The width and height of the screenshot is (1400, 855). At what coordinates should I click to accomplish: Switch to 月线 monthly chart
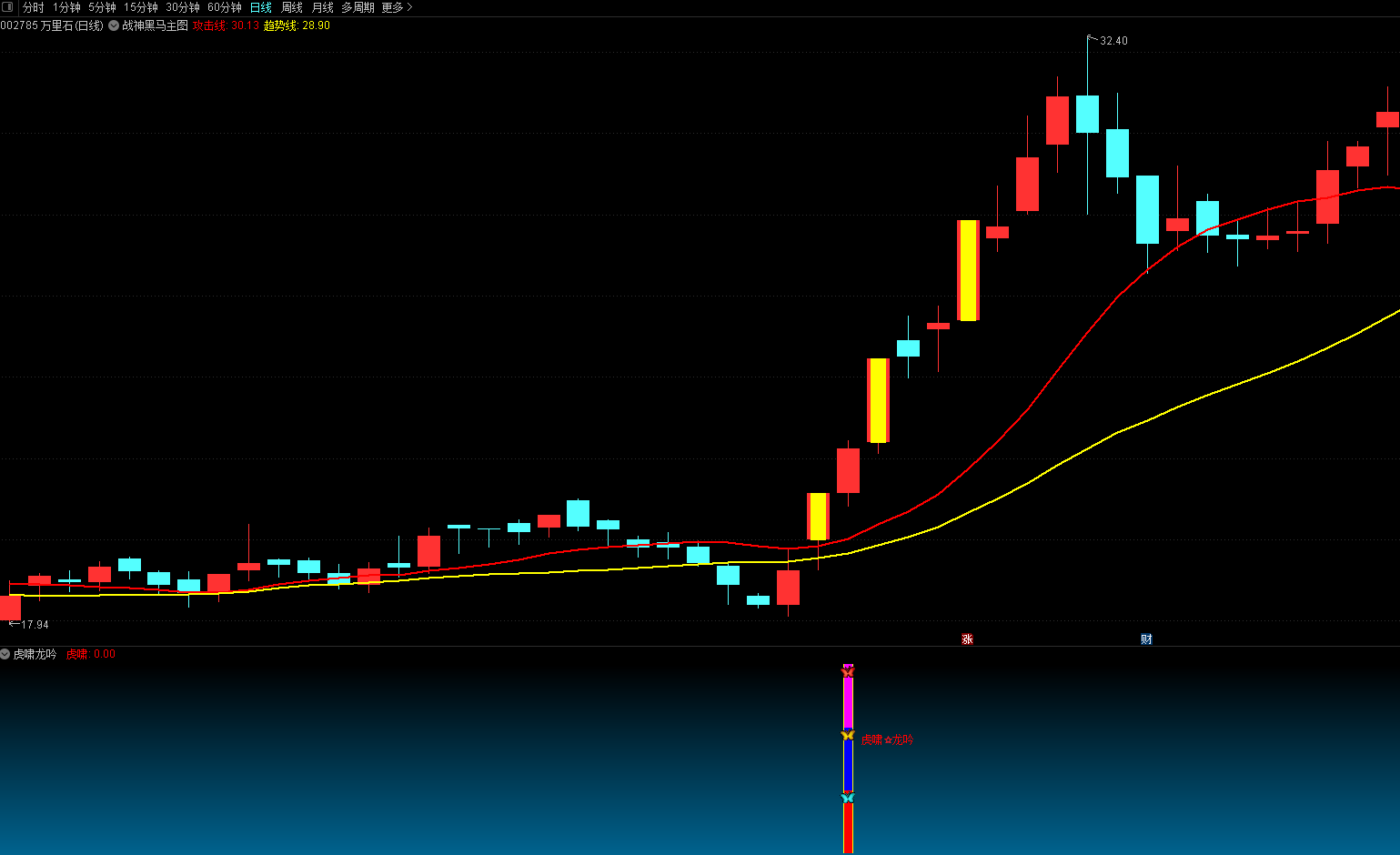tap(323, 7)
